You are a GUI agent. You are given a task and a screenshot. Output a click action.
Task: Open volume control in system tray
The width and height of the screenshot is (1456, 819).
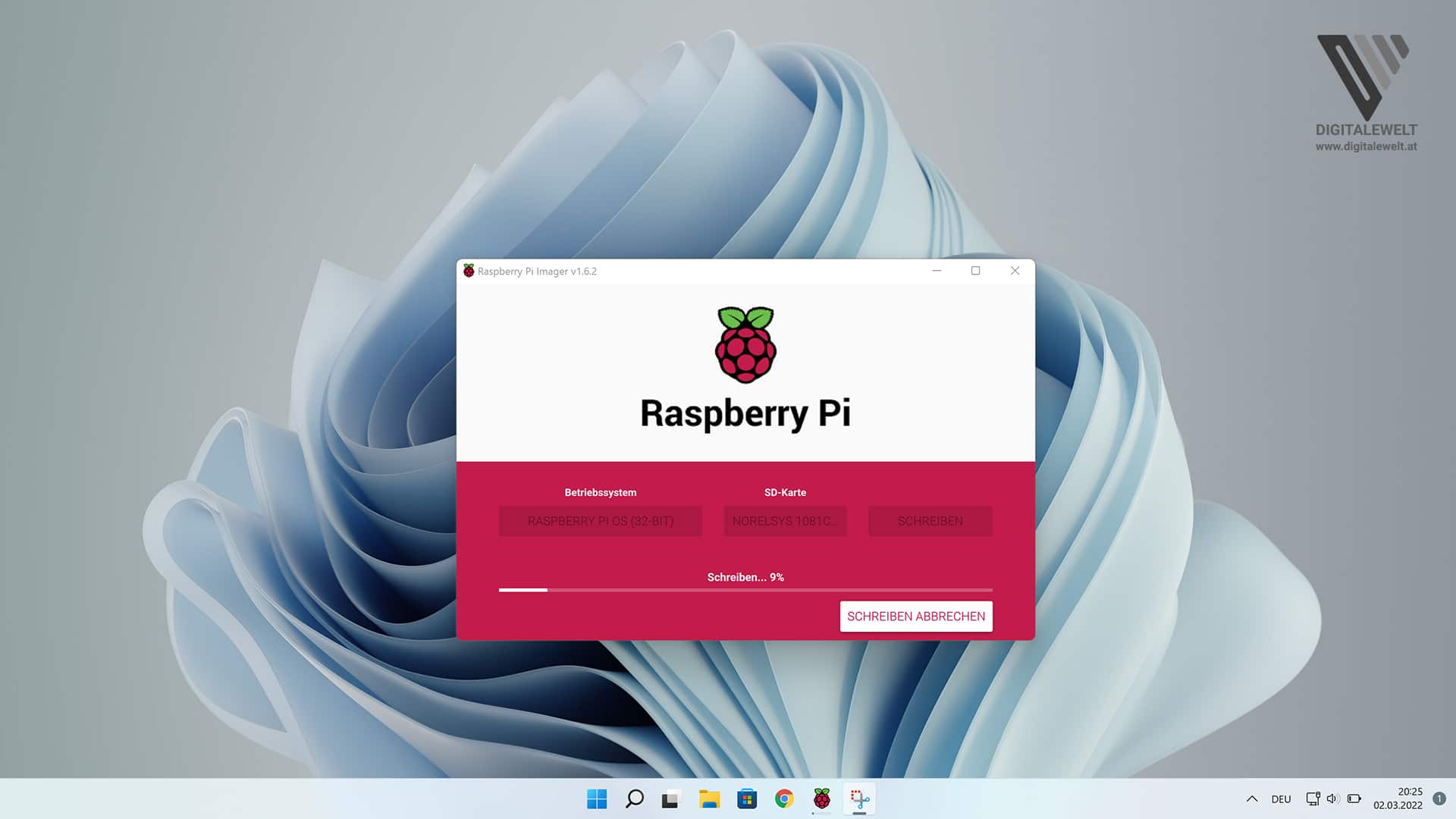[1333, 799]
